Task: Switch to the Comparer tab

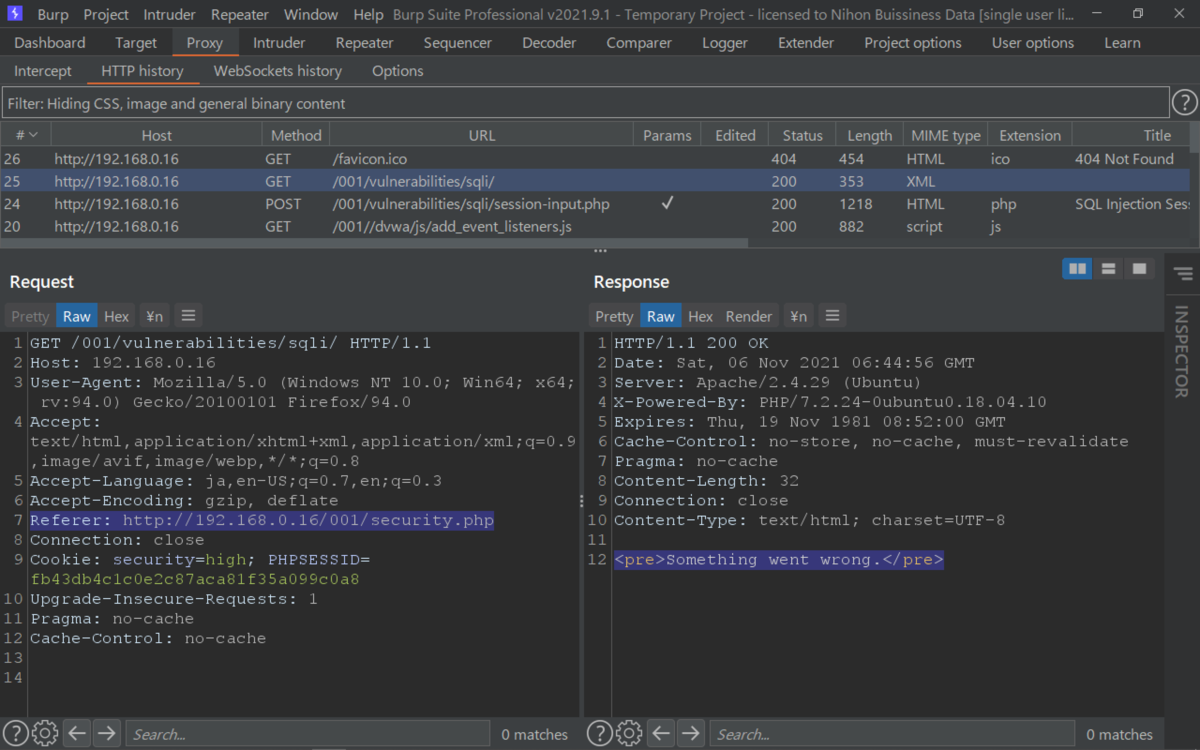Action: (x=639, y=43)
